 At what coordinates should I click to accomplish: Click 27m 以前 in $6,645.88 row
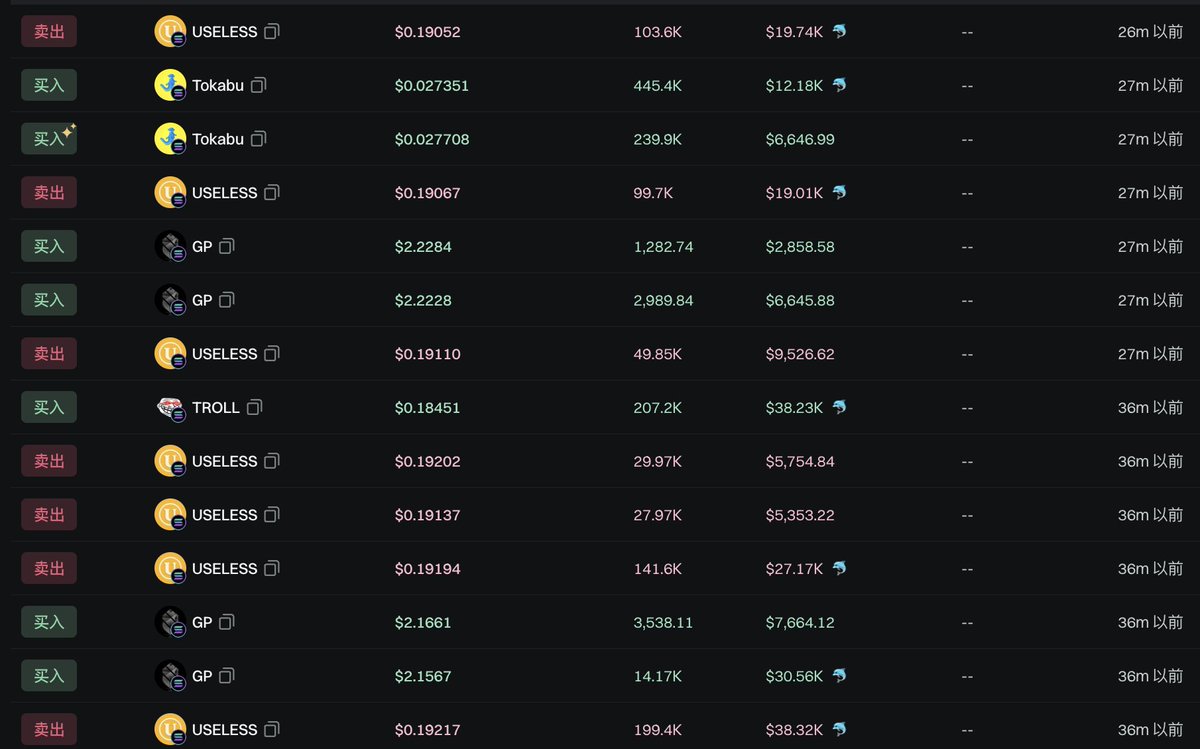click(1150, 300)
